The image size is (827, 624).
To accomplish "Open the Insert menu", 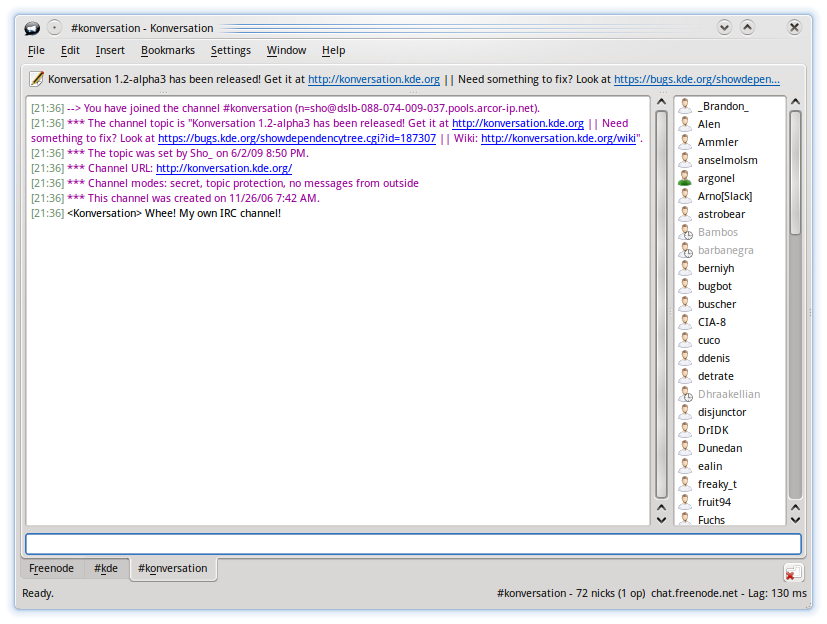I will point(110,50).
